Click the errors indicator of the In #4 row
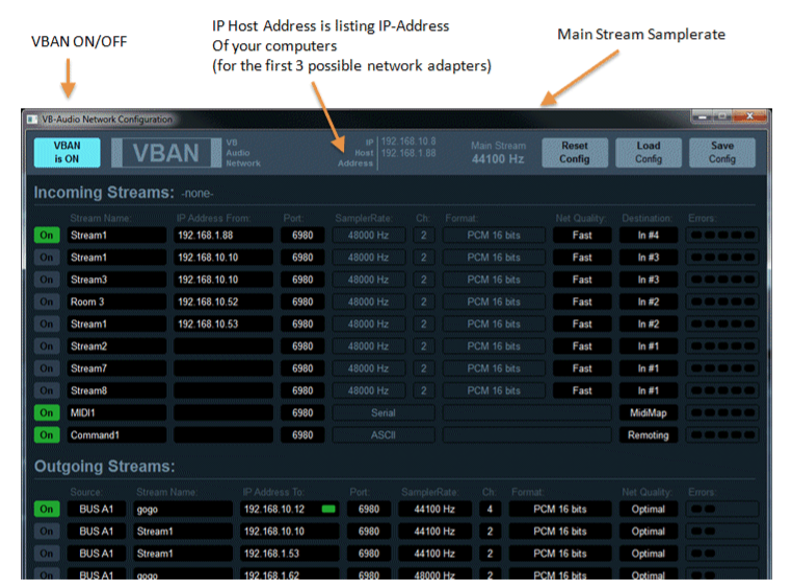 click(x=722, y=235)
